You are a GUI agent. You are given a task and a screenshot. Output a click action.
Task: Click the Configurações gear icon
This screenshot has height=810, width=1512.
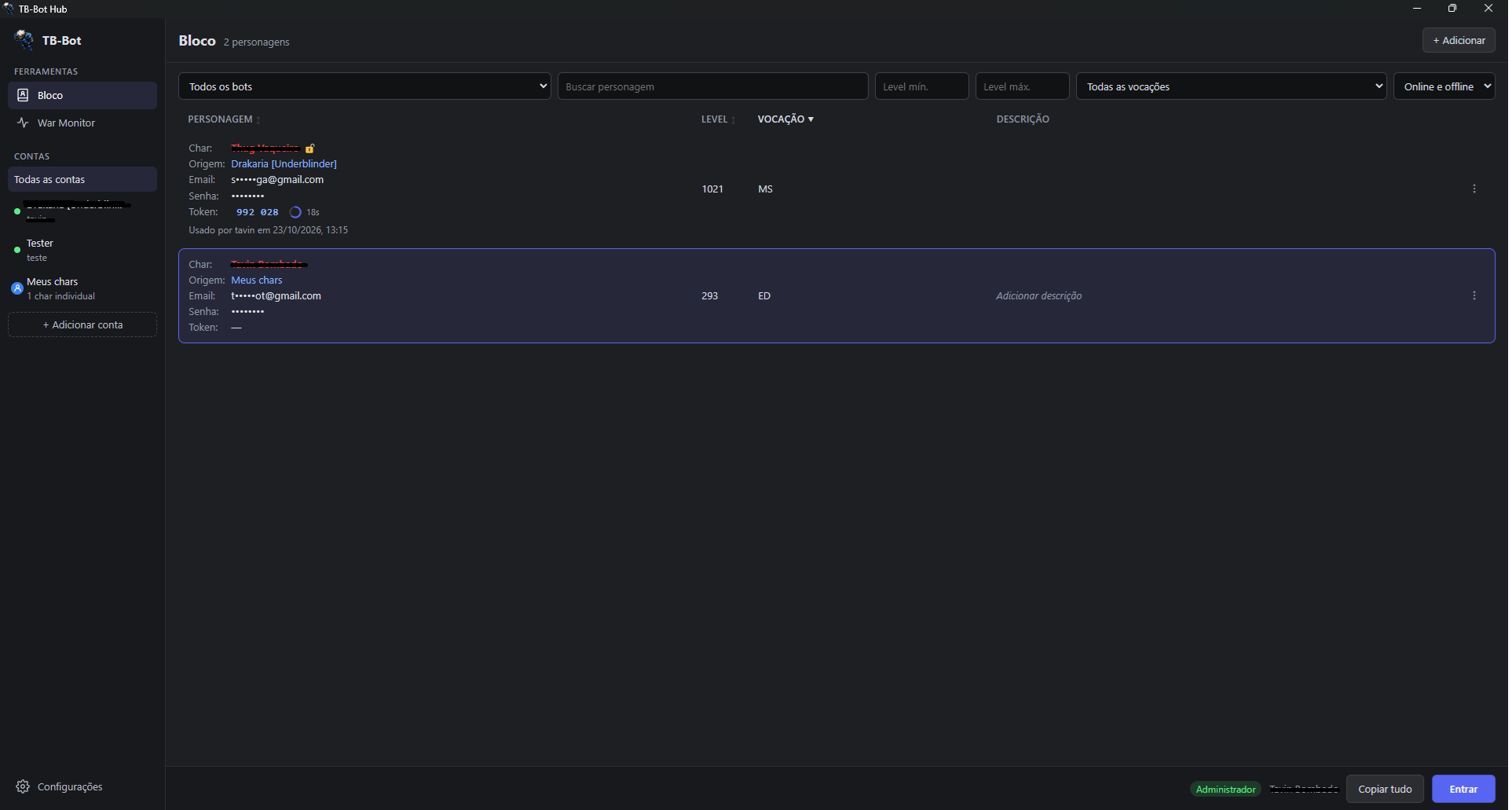point(23,786)
